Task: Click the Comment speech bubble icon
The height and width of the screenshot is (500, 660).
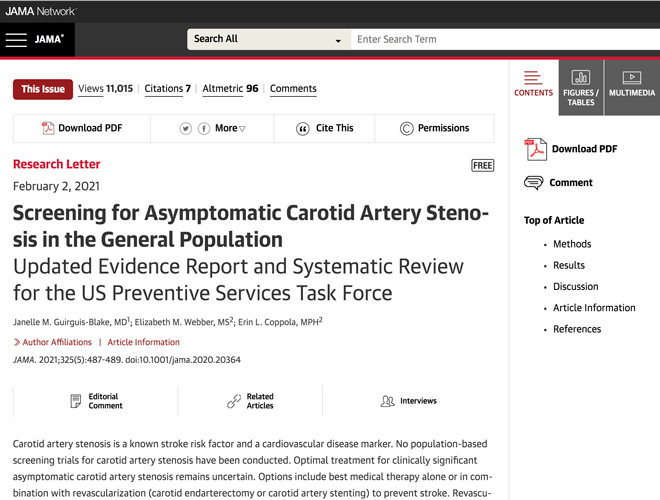Action: [x=533, y=183]
